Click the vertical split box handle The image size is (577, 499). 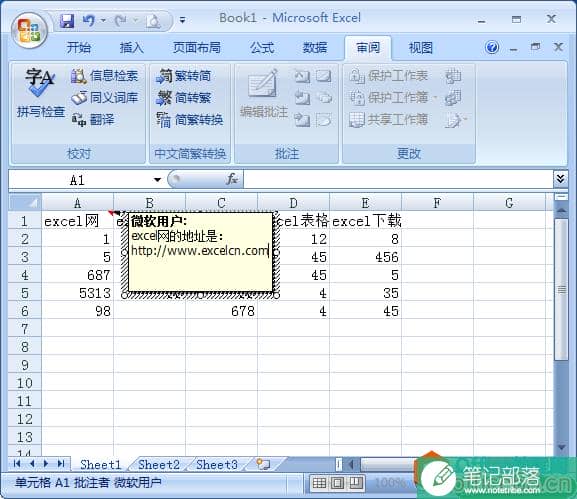point(561,198)
